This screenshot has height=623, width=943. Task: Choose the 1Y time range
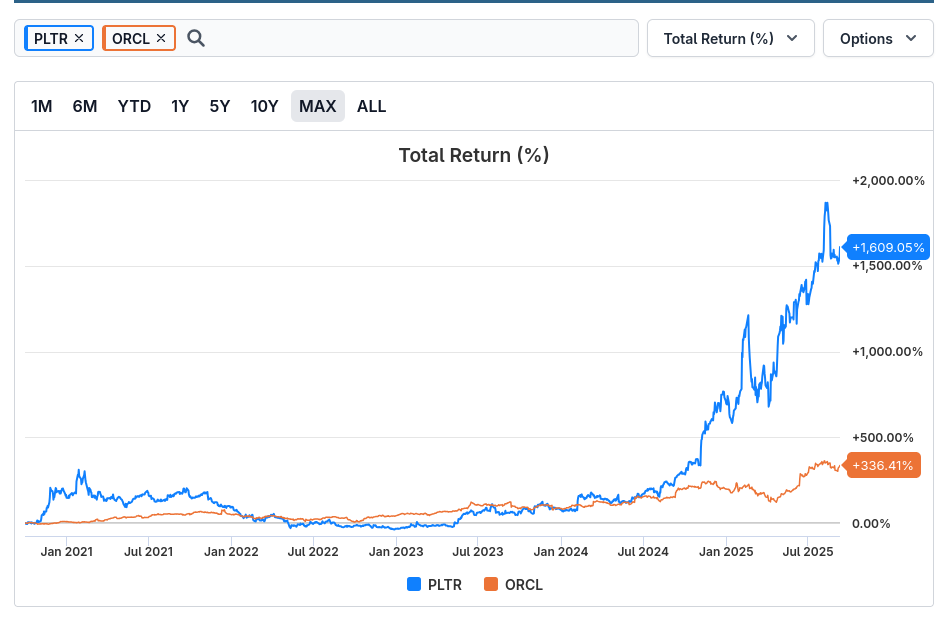pos(180,106)
